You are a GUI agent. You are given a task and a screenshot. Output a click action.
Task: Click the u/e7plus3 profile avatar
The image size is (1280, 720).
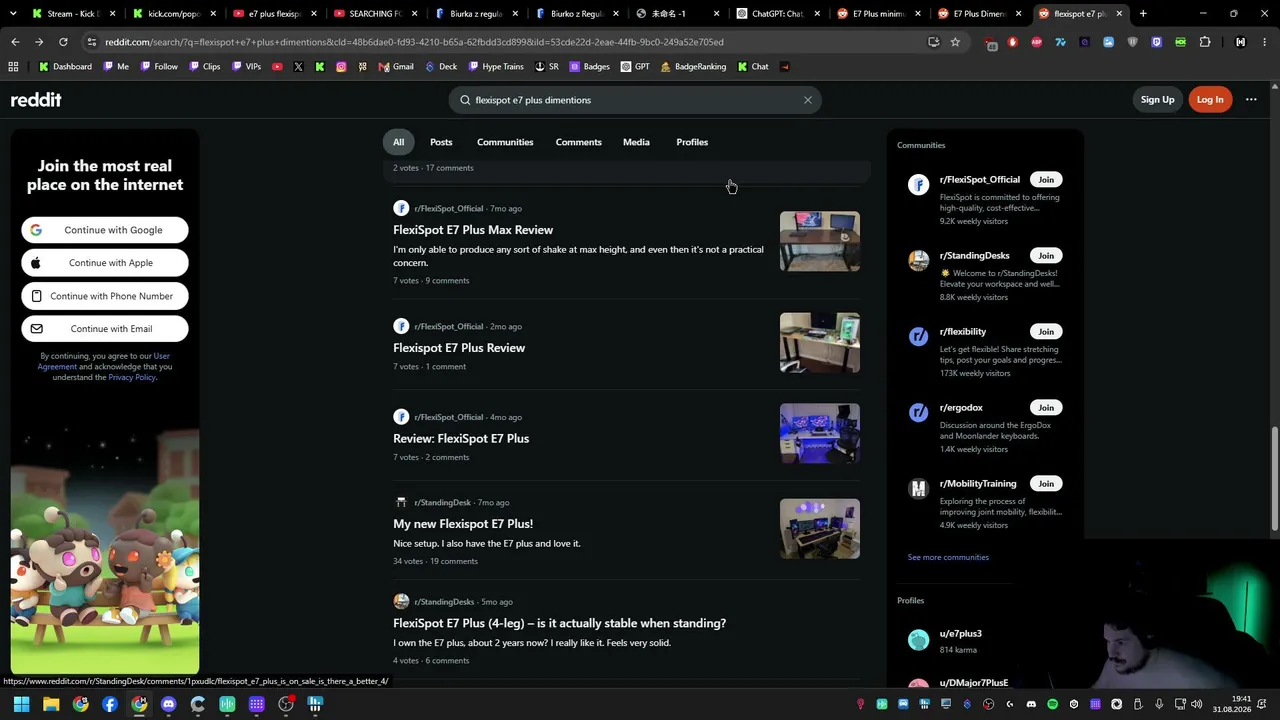click(x=918, y=640)
